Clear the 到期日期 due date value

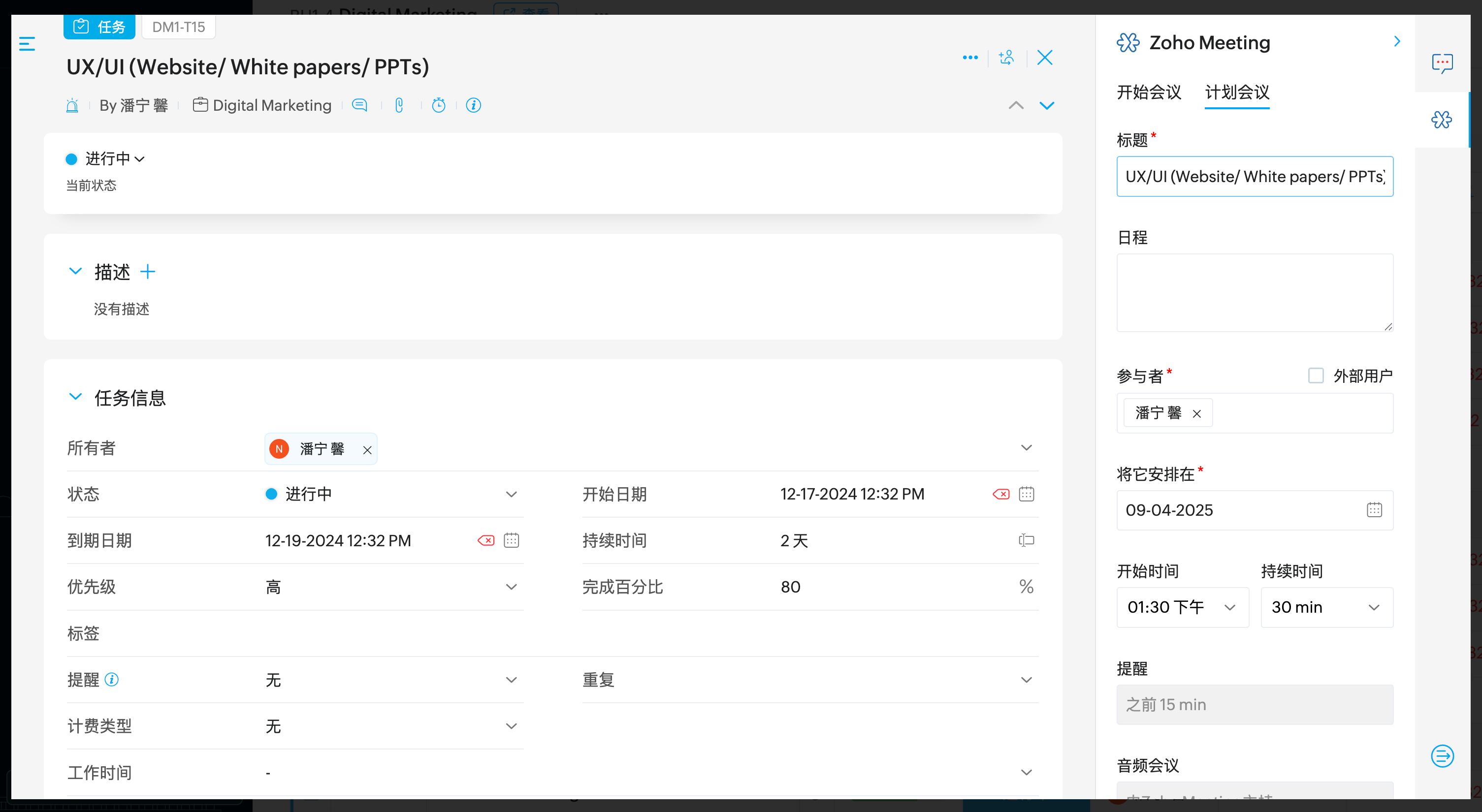[x=486, y=540]
